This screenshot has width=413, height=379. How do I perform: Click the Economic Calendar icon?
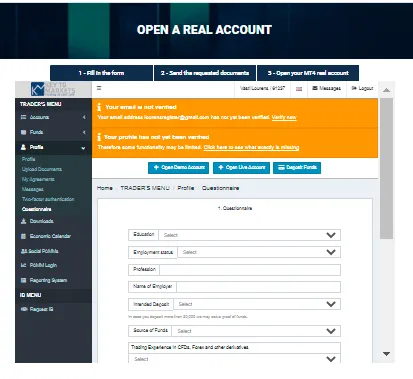23,236
